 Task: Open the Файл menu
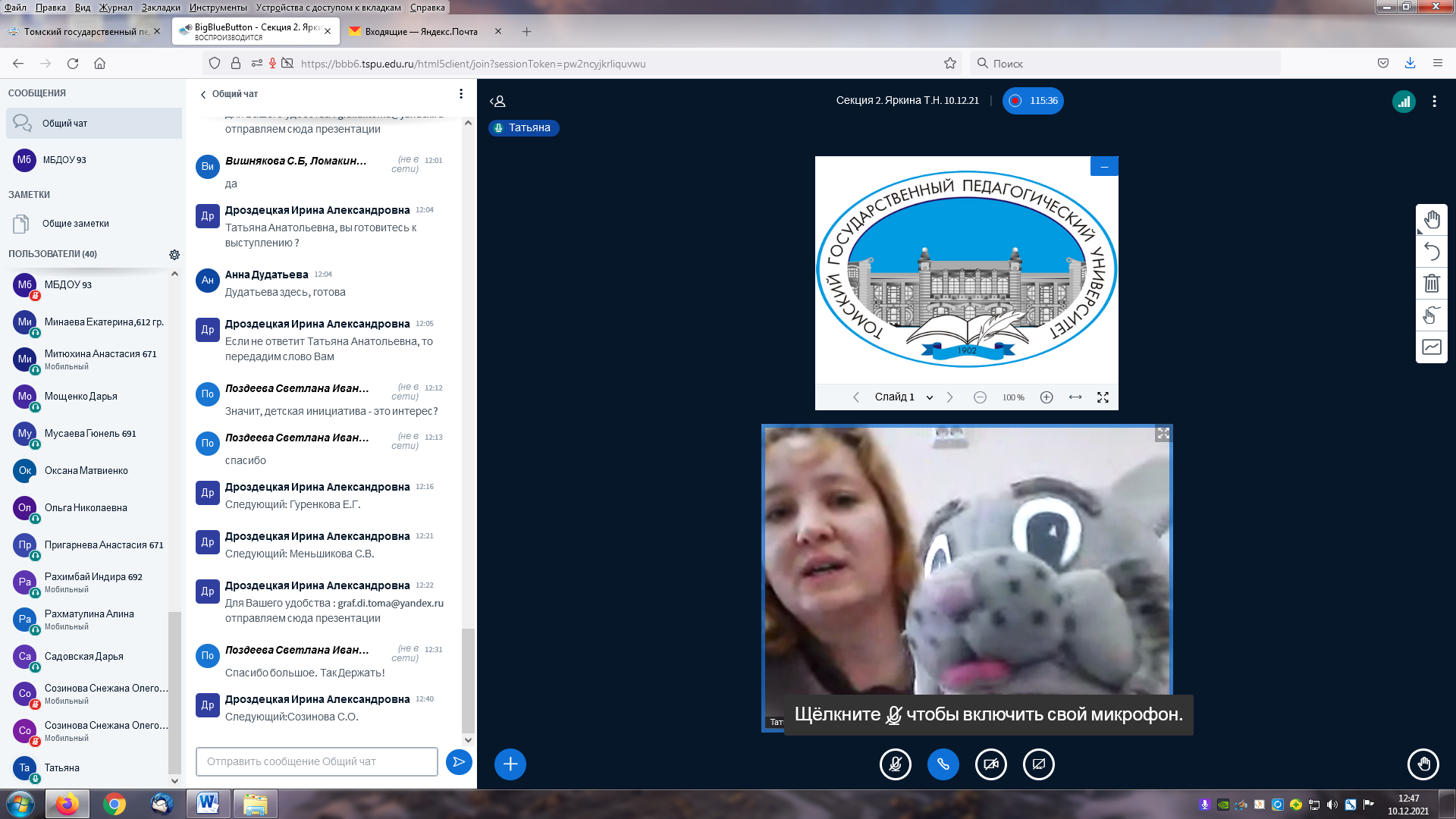click(x=15, y=8)
